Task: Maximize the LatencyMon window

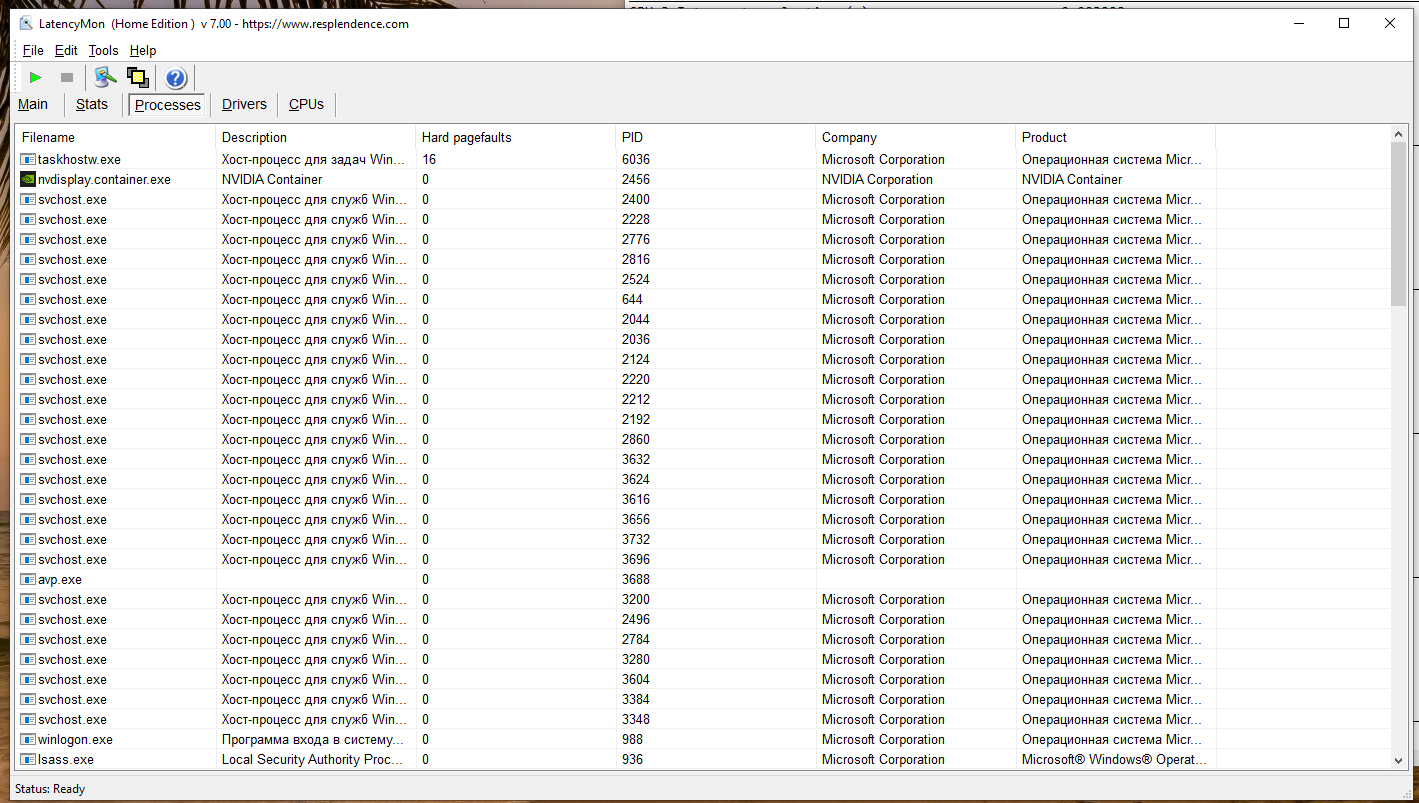Action: click(1344, 24)
